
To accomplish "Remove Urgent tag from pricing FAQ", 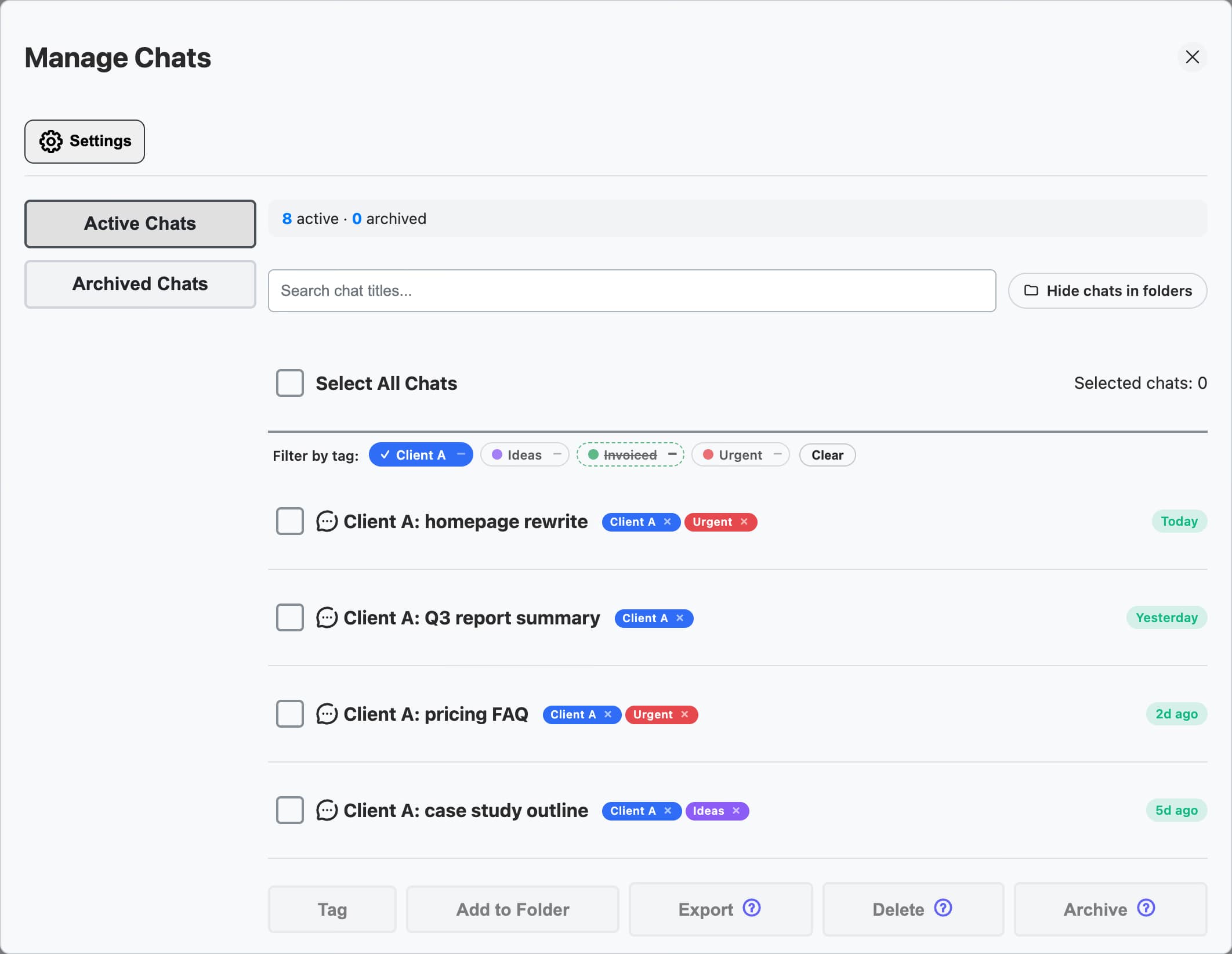I will (685, 714).
